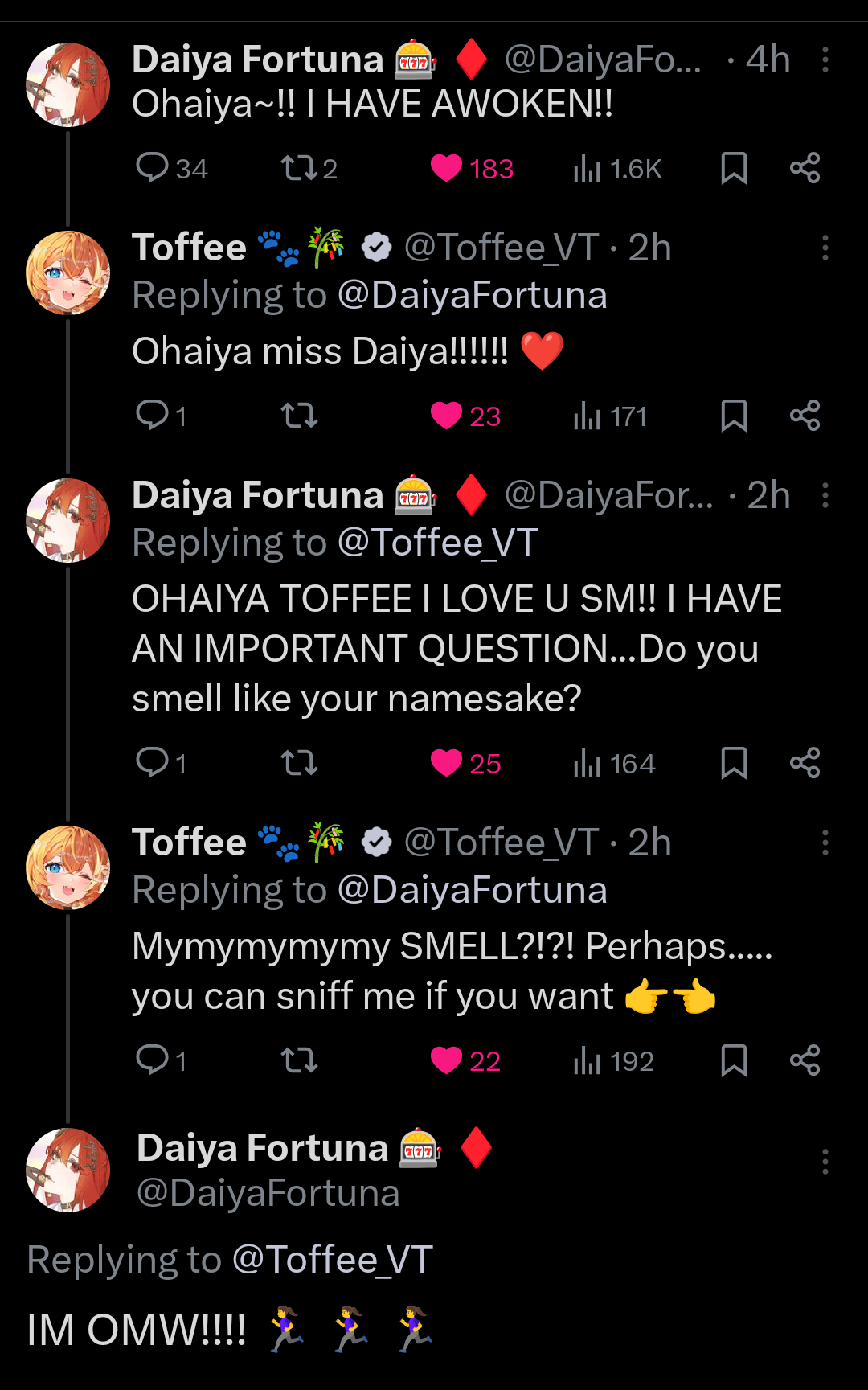Bookmark Daiya's "I HAVE AWOKEN" tweet
Screen dimensions: 868x1390
pyautogui.click(x=734, y=168)
